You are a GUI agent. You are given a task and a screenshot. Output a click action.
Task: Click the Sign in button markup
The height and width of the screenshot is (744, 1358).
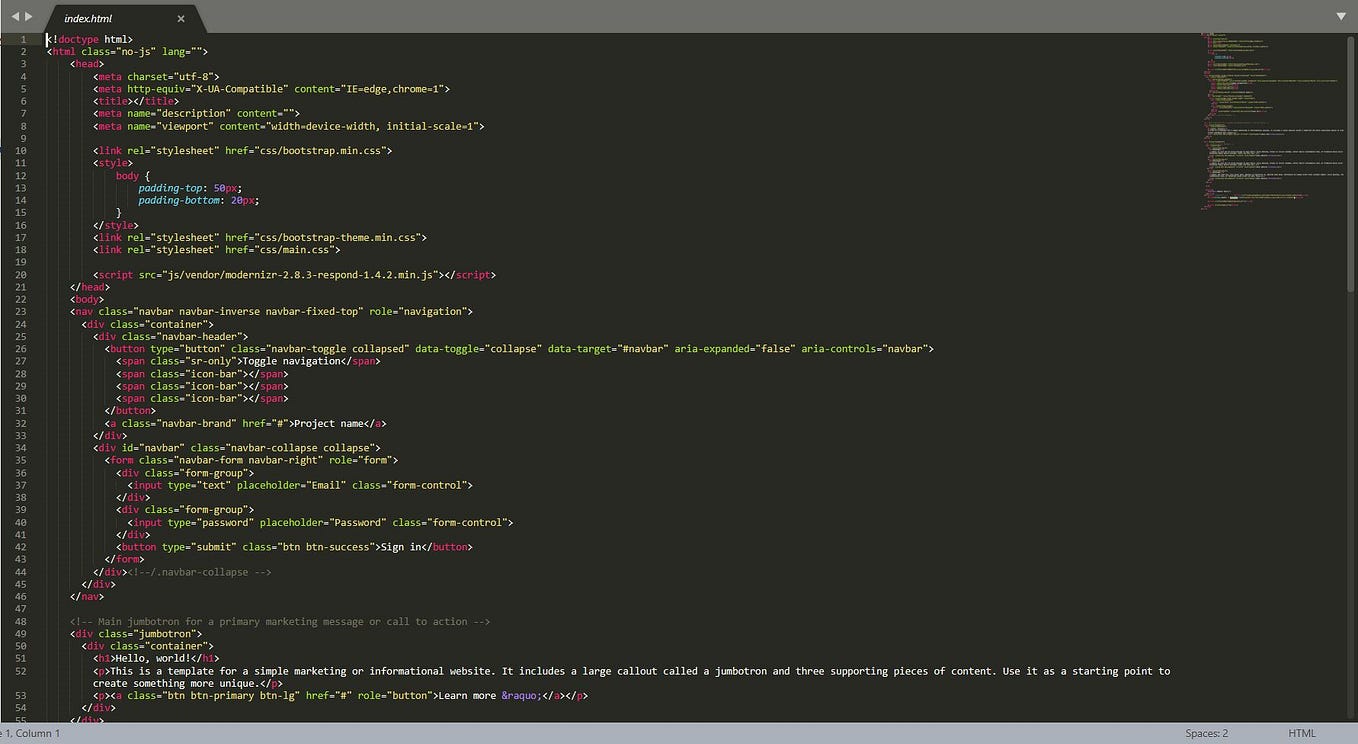(x=400, y=547)
